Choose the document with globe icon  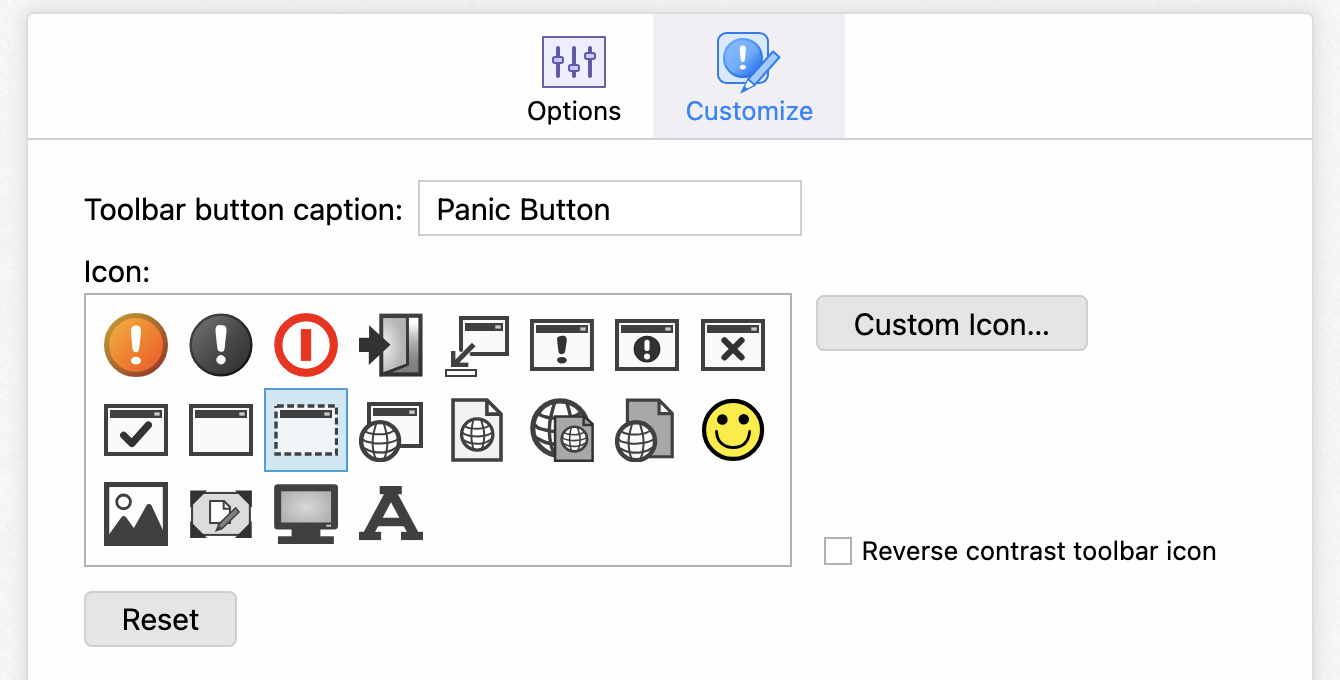[477, 430]
